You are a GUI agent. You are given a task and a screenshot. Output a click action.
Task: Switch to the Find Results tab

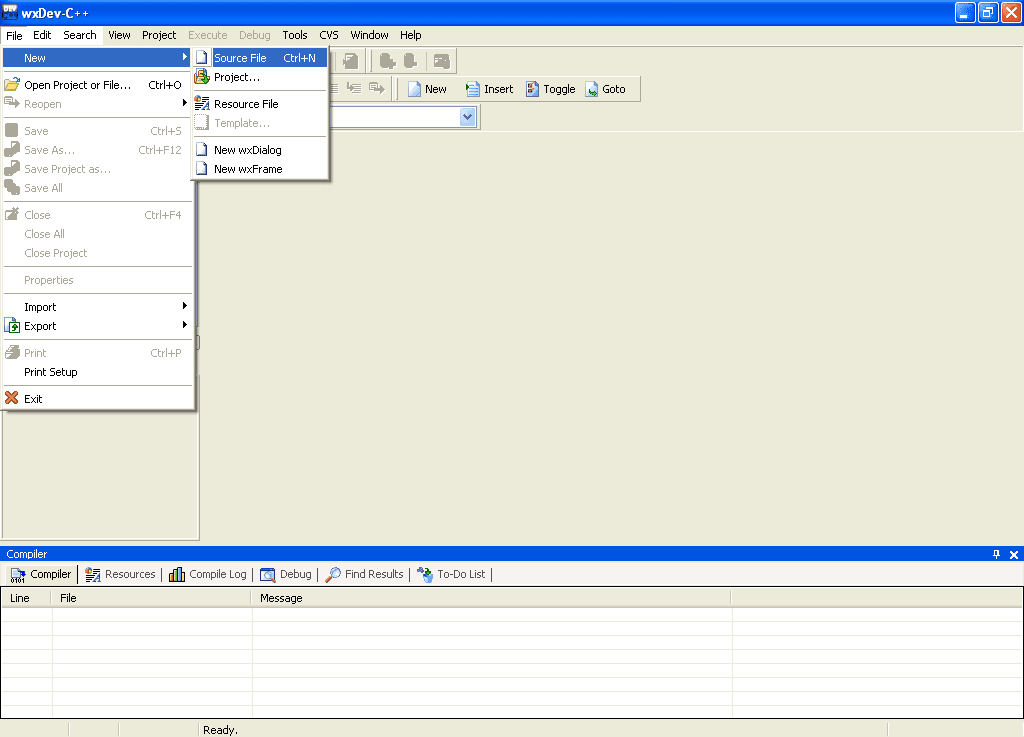click(x=364, y=574)
